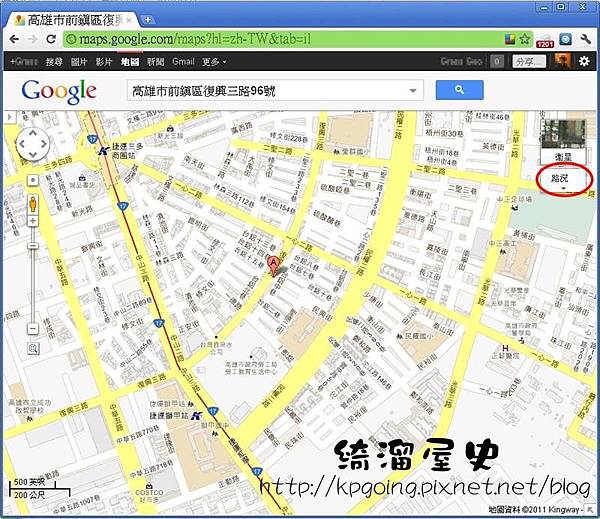Click the COSTCO shopping icon
This screenshot has width=600, height=519.
pos(149,486)
